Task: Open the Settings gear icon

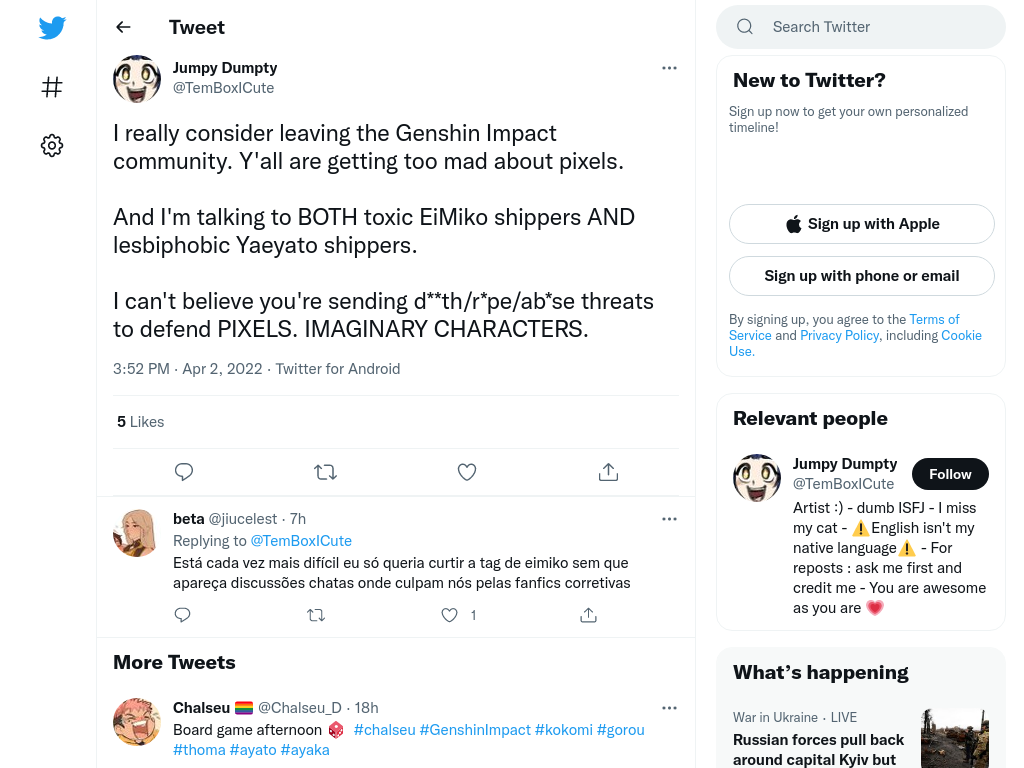Action: pyautogui.click(x=52, y=145)
